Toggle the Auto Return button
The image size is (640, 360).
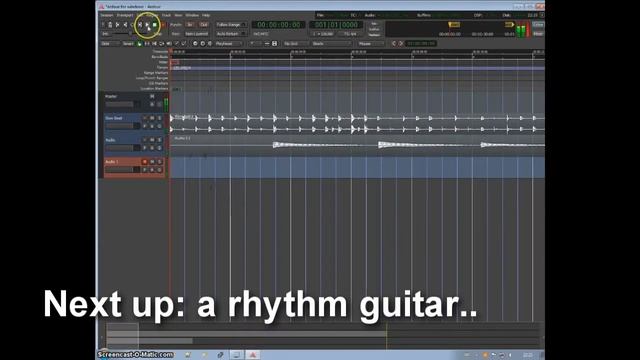coord(231,34)
